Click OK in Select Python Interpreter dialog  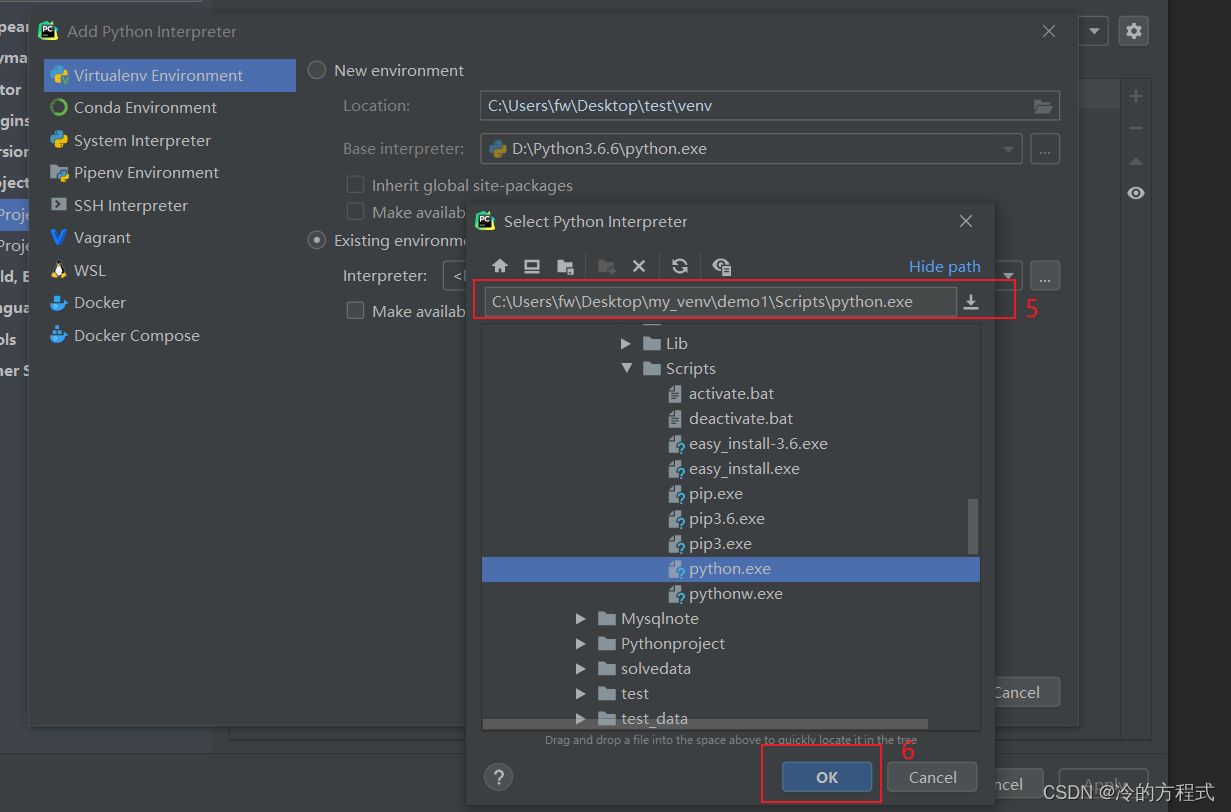pos(827,777)
